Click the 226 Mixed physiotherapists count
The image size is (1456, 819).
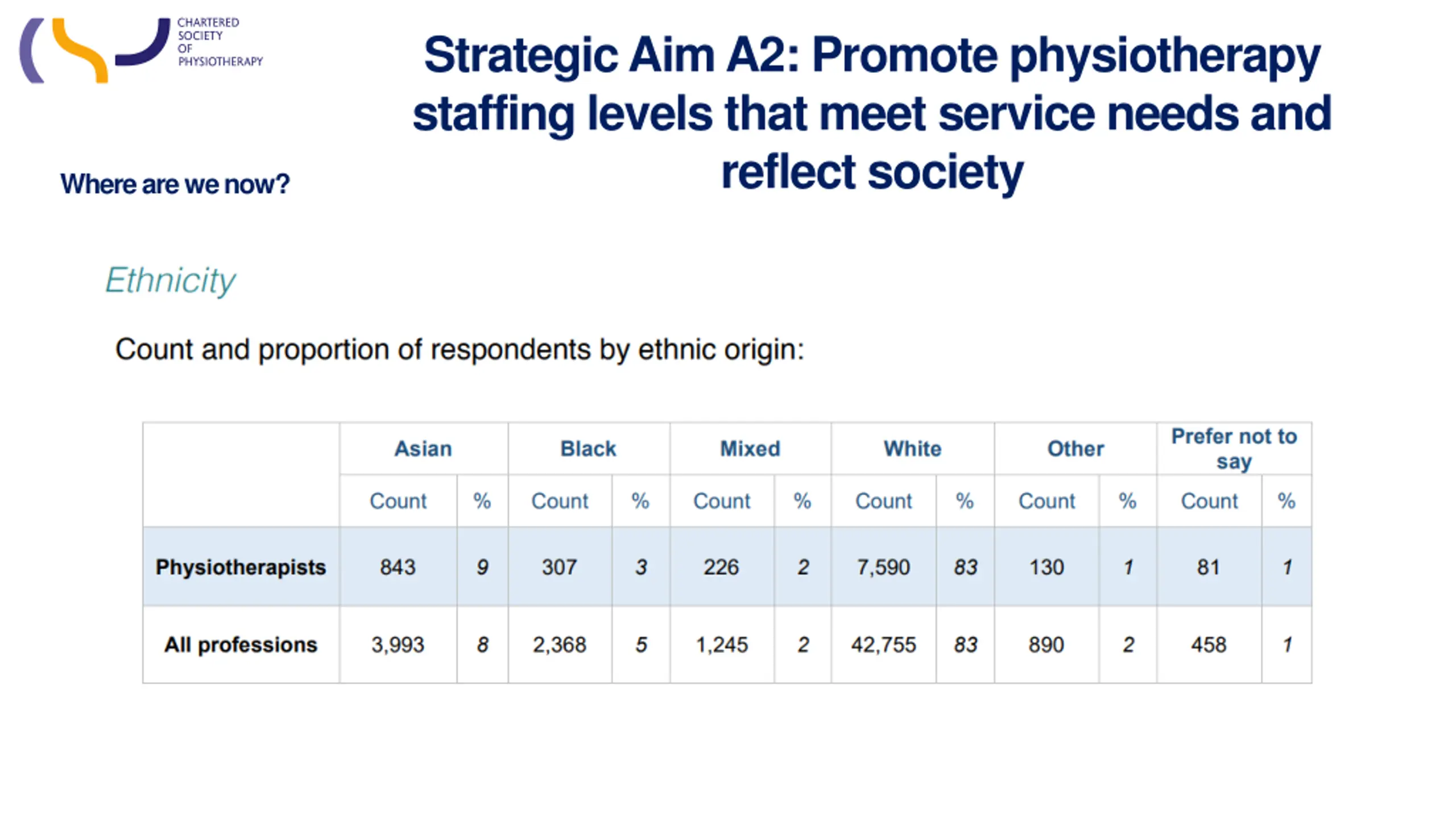(x=721, y=567)
